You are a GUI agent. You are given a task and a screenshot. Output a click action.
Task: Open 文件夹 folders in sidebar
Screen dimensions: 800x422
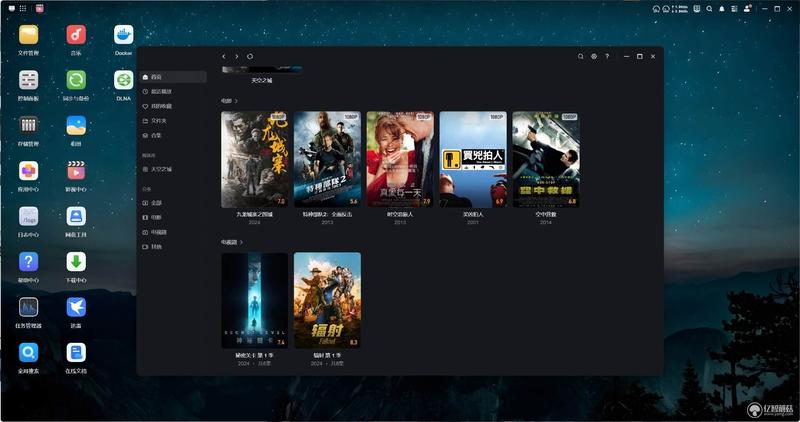click(173, 121)
